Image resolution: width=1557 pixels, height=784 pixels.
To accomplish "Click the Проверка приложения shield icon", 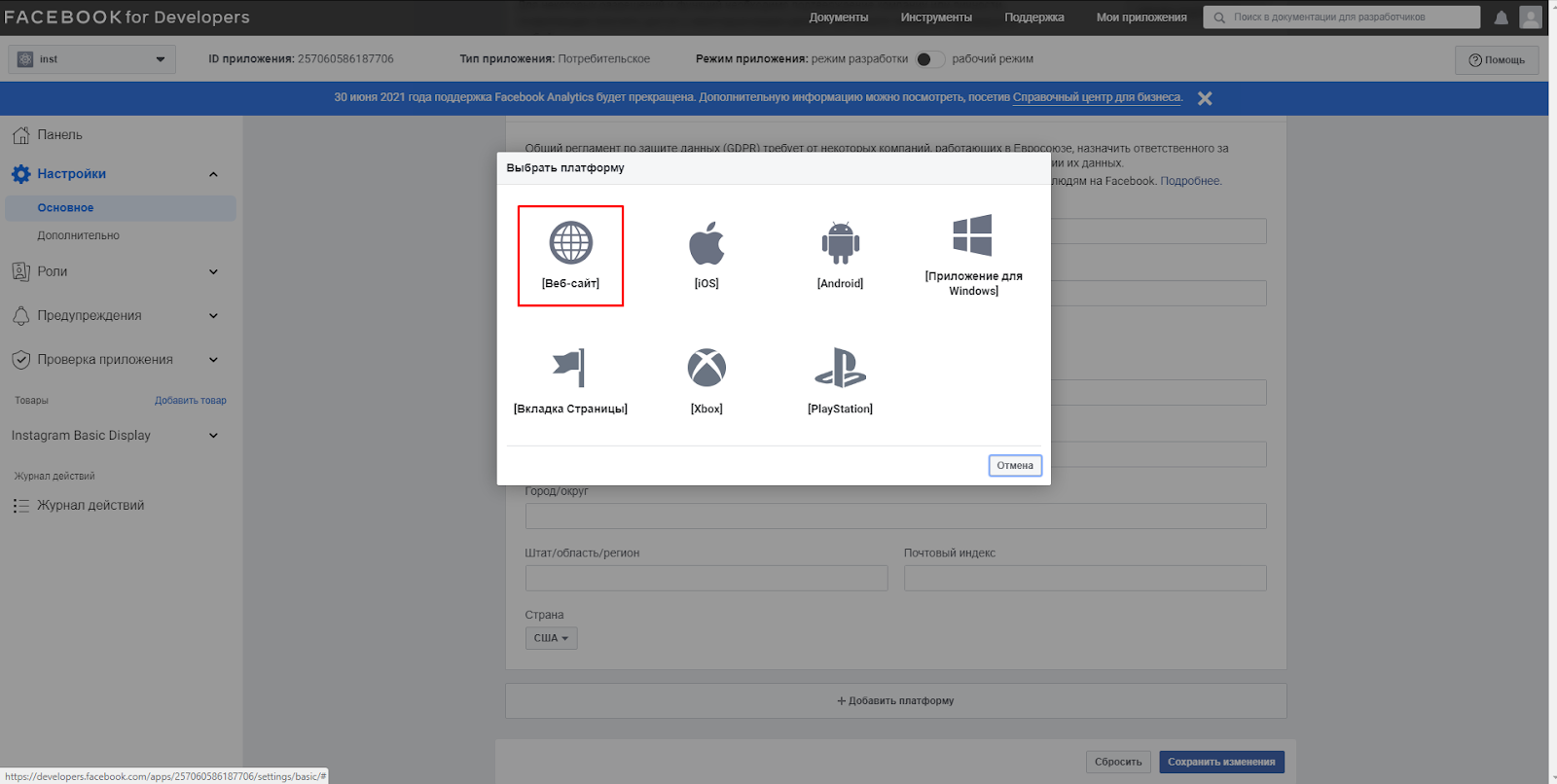I will coord(20,359).
